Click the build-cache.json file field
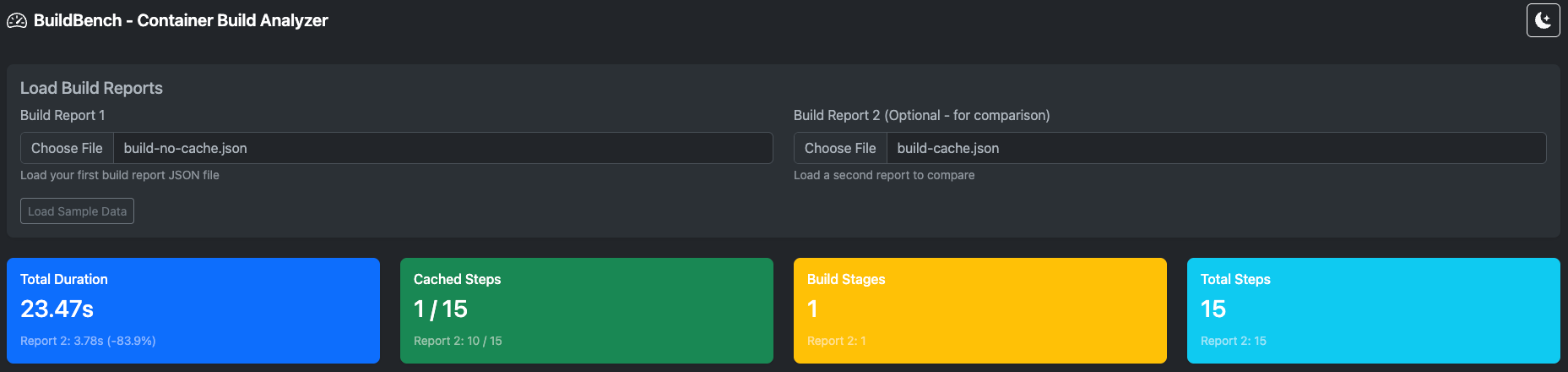 1216,148
